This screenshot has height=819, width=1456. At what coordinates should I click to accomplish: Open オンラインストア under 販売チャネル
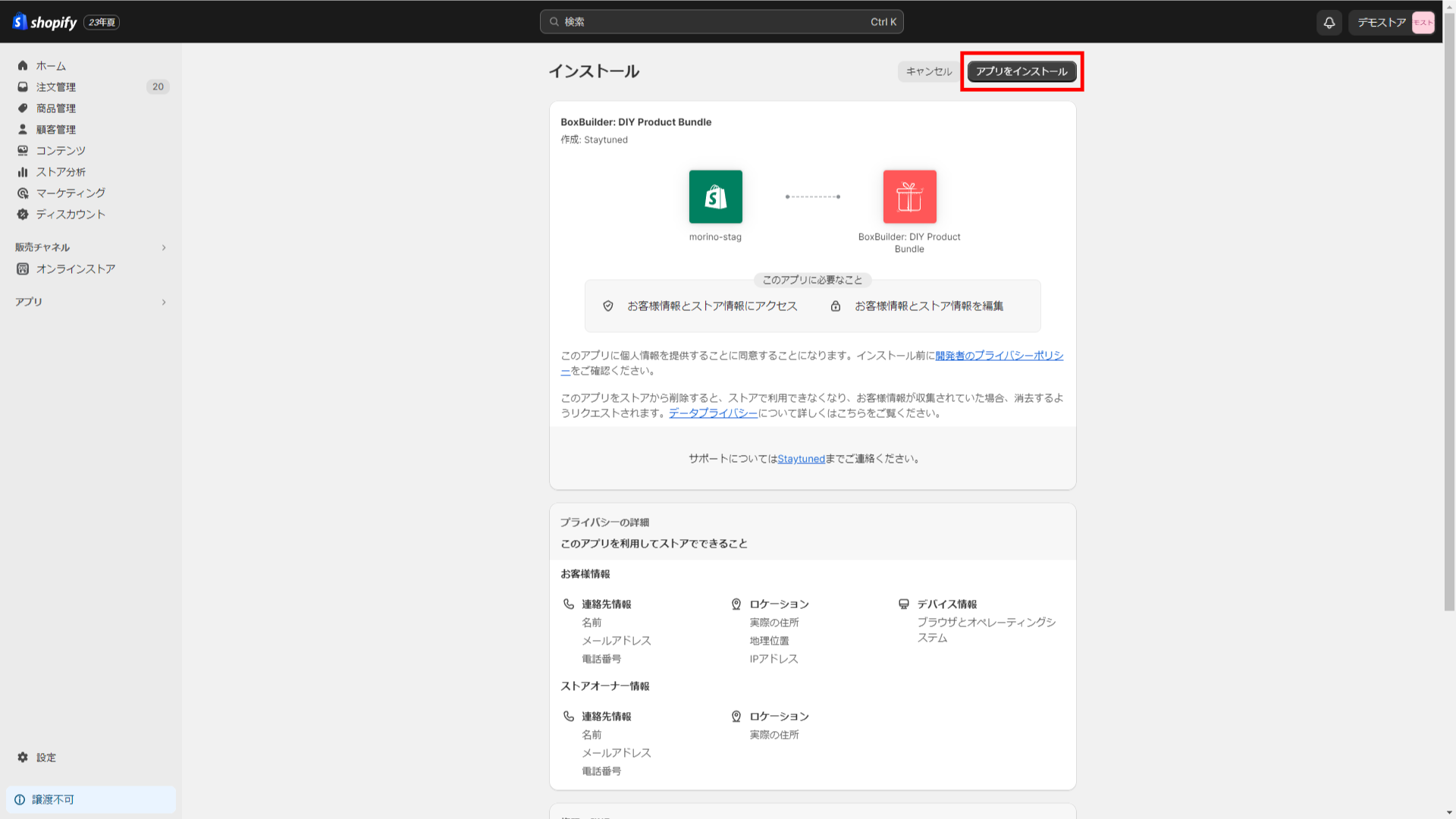[75, 268]
